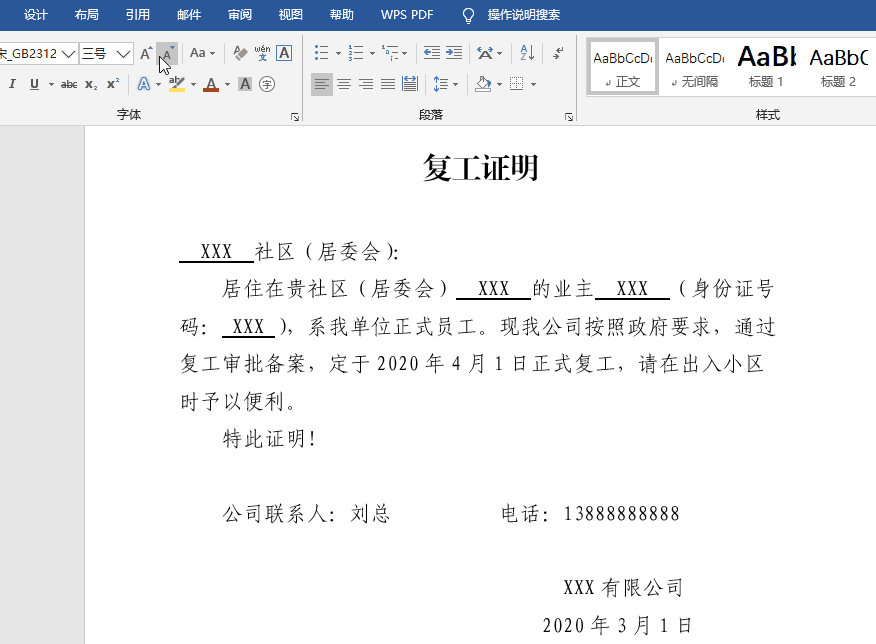The width and height of the screenshot is (876, 644).
Task: Decrease paragraph indent
Action: pos(431,53)
